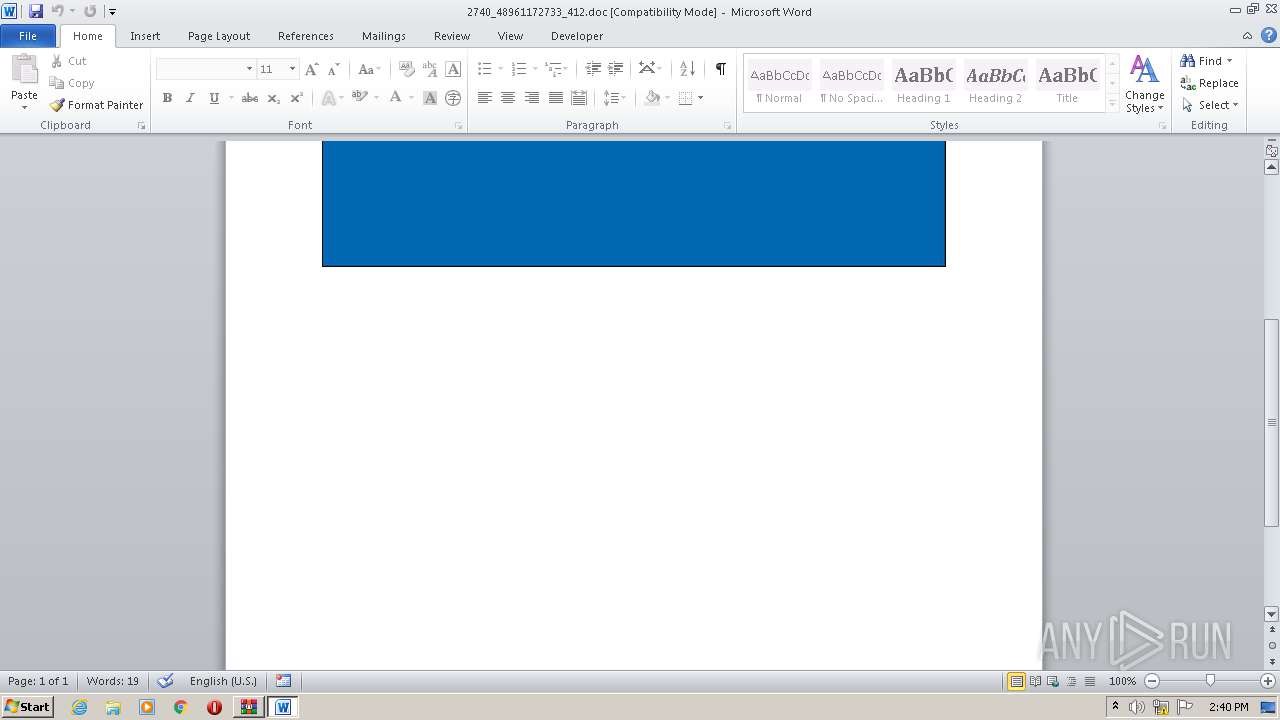
Task: Click the Words: 19 status entry
Action: 113,681
